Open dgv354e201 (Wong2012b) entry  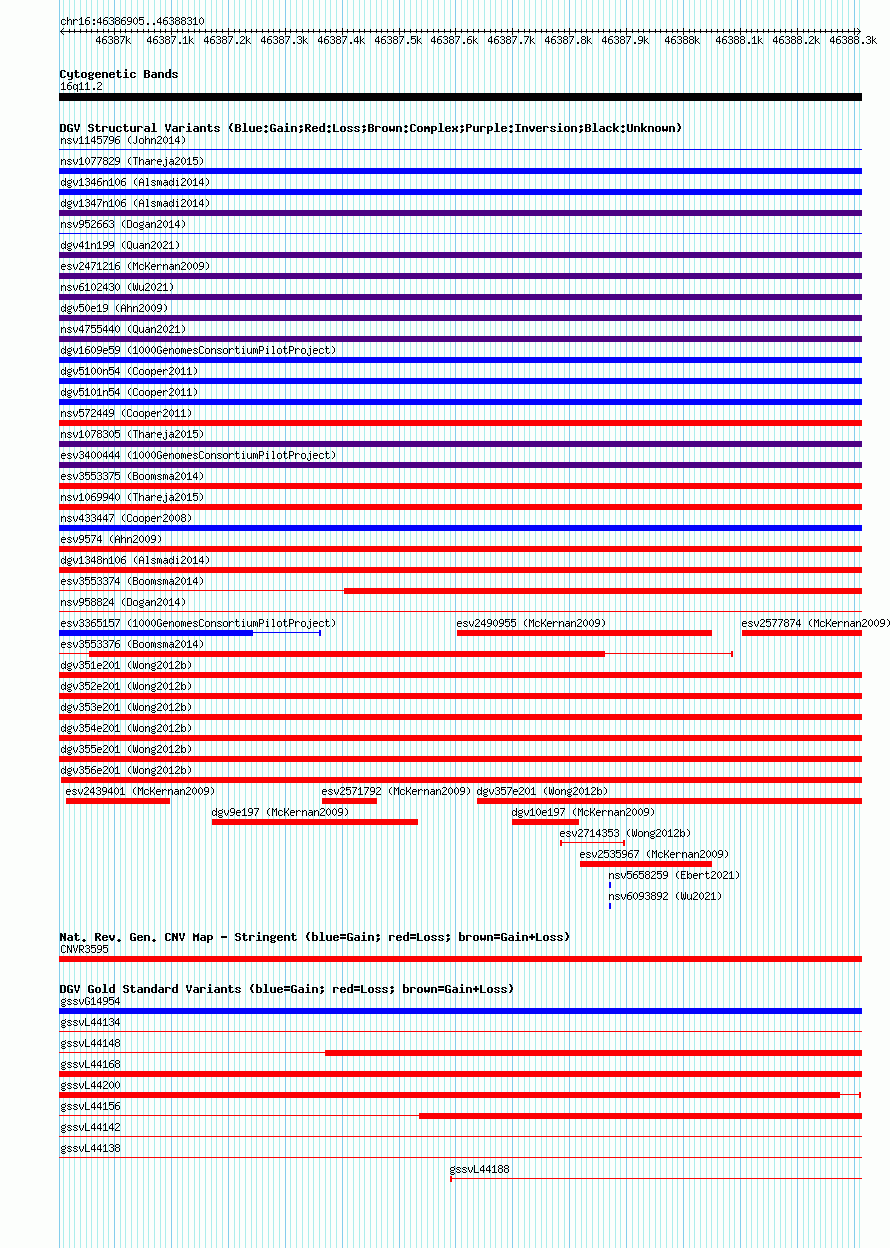tap(126, 729)
